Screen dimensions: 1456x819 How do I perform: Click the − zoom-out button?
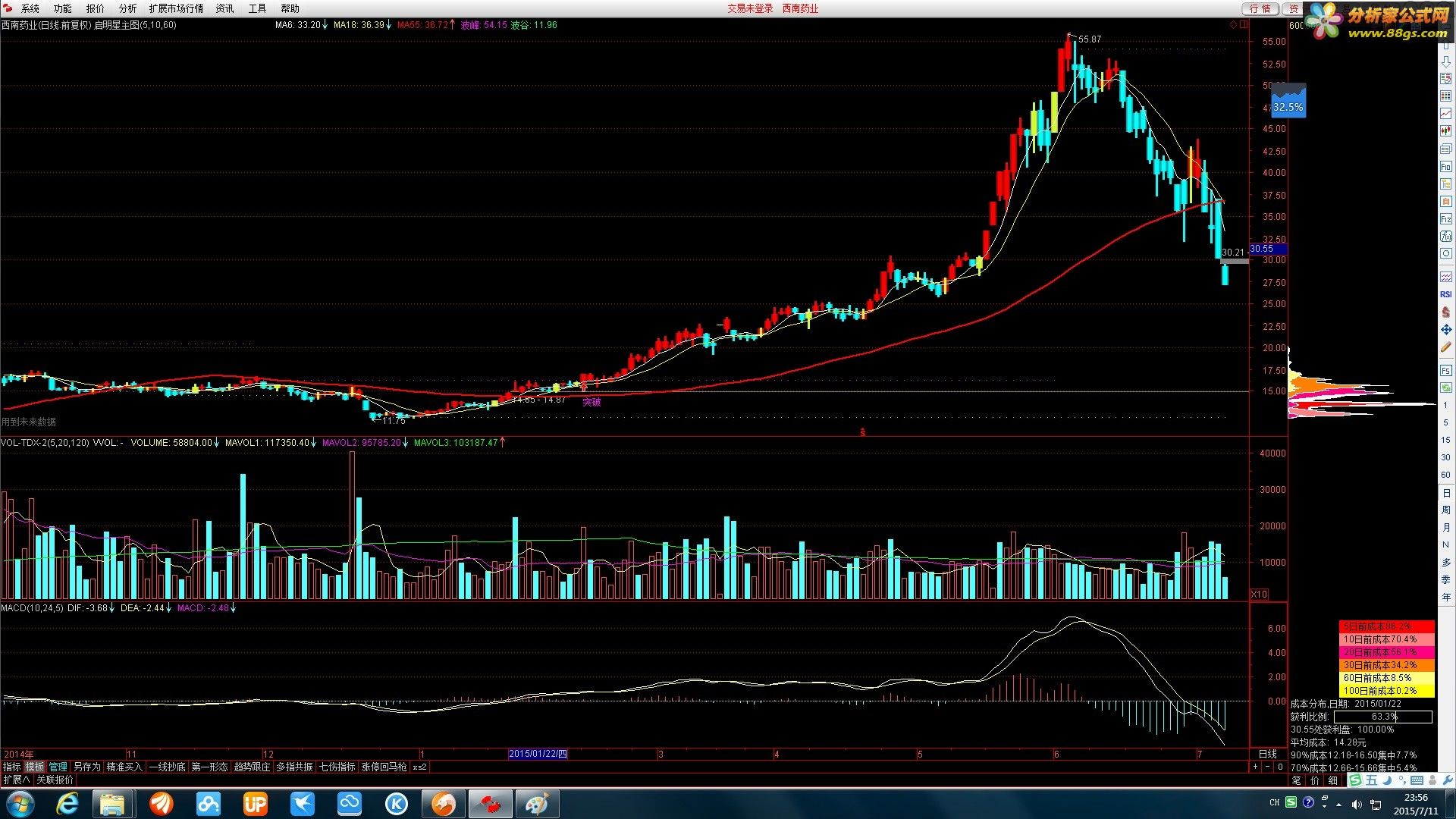tap(1267, 767)
